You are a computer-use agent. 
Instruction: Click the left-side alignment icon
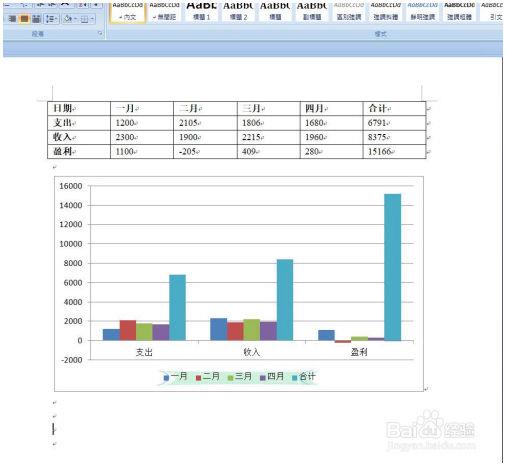(12, 18)
